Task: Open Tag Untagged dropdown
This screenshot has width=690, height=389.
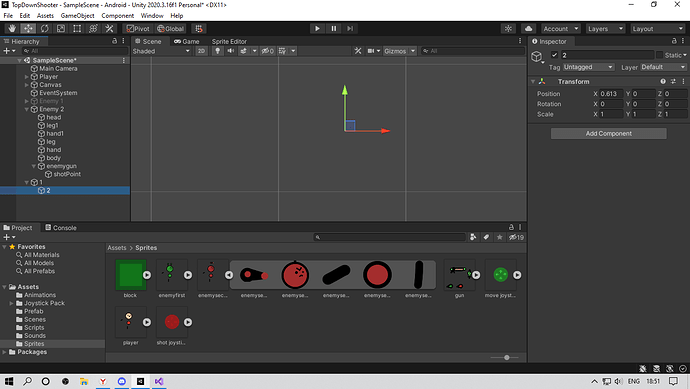Action: click(x=588, y=67)
